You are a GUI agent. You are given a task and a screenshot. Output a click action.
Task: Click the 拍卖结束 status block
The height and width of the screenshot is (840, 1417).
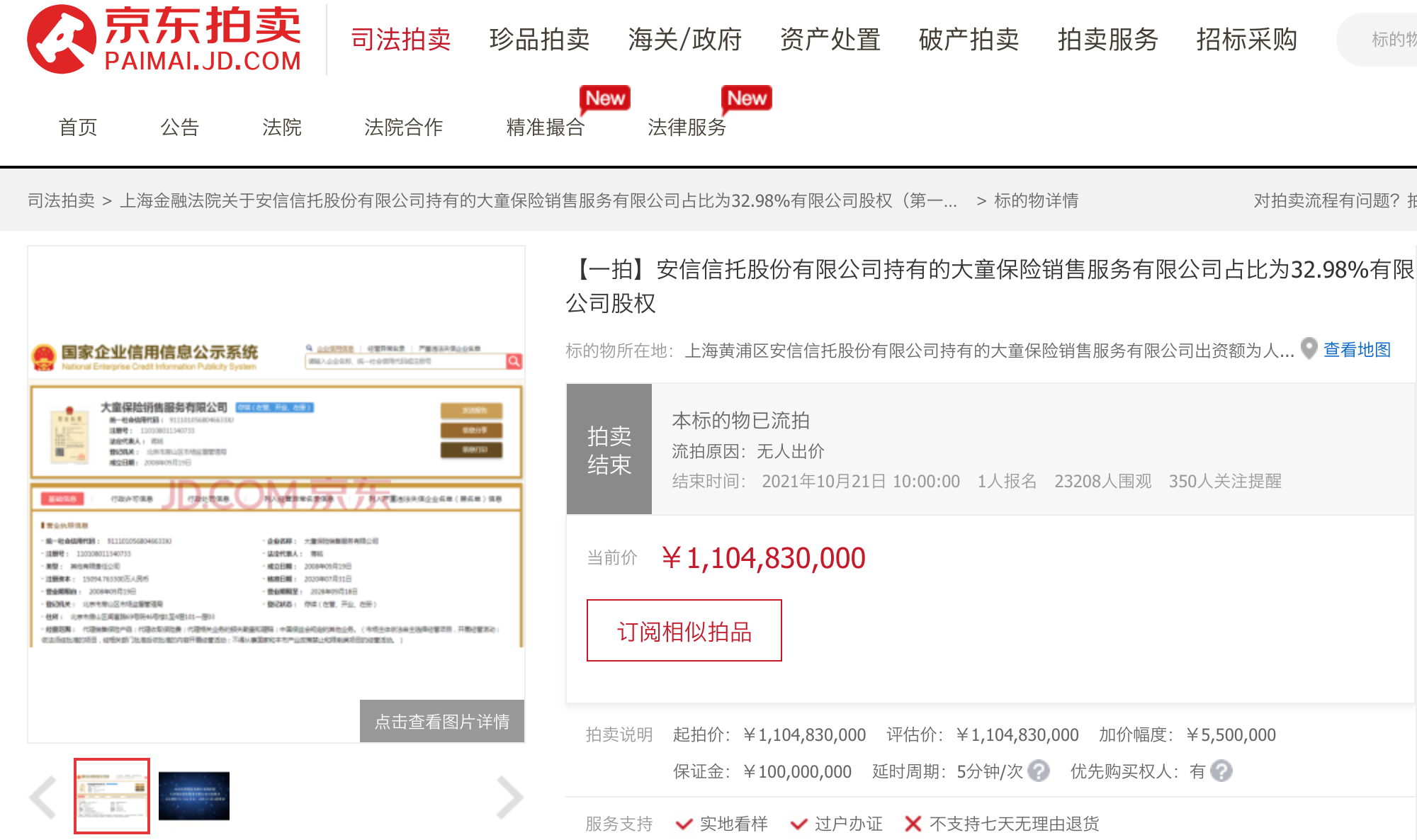pyautogui.click(x=609, y=449)
